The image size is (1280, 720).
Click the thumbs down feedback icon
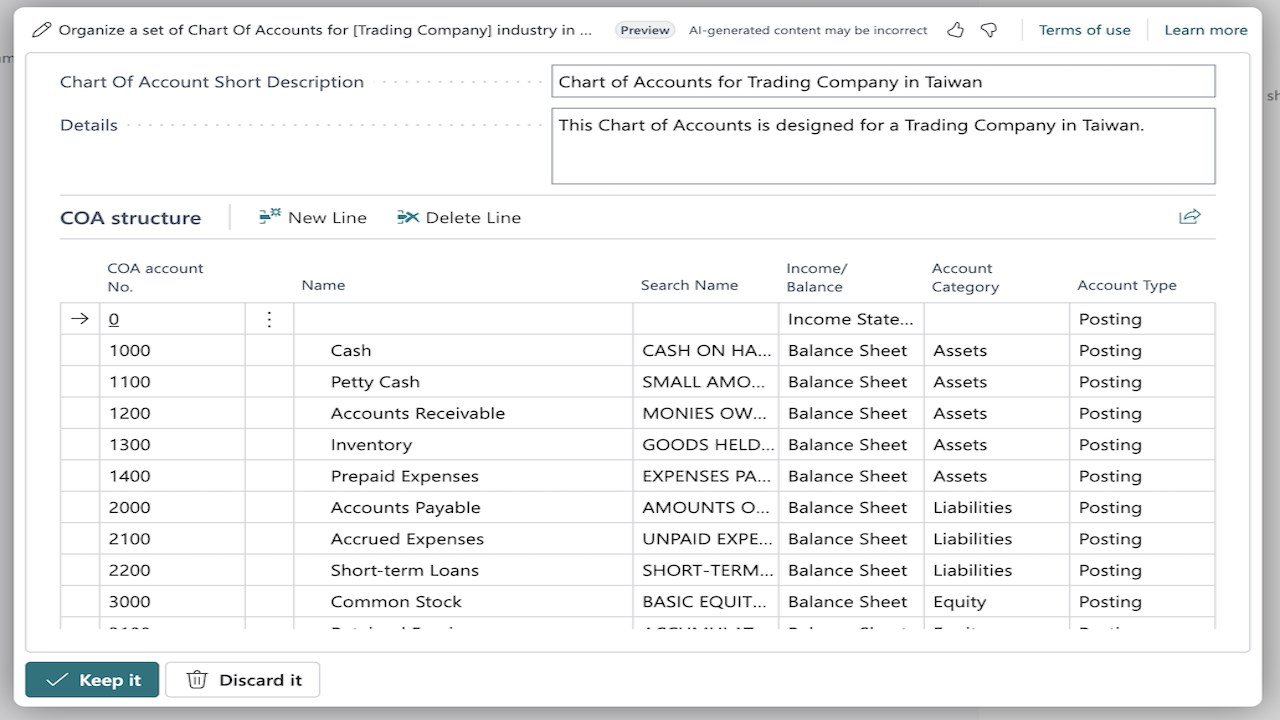(x=989, y=30)
